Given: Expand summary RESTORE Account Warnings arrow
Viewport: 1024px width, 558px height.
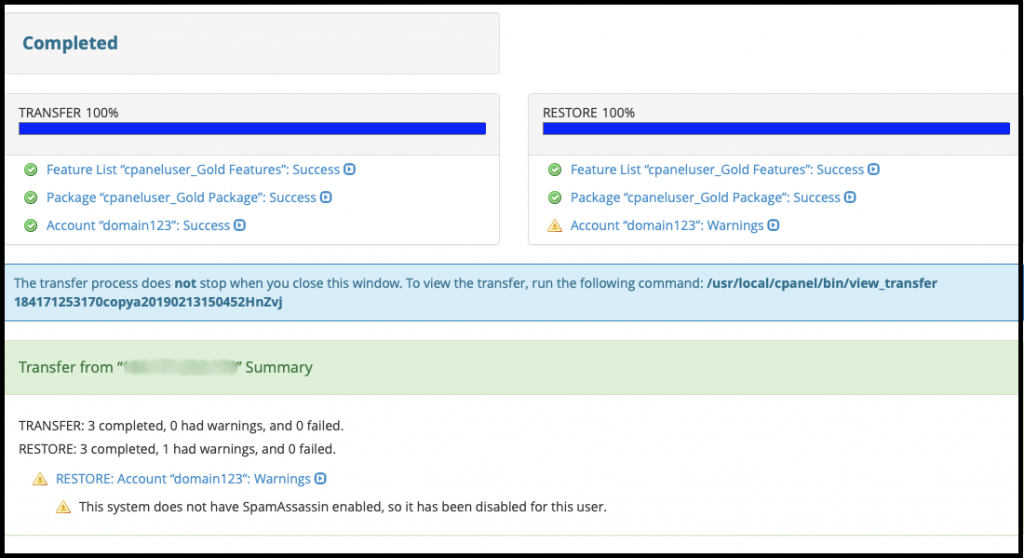Looking at the screenshot, I should coord(321,478).
